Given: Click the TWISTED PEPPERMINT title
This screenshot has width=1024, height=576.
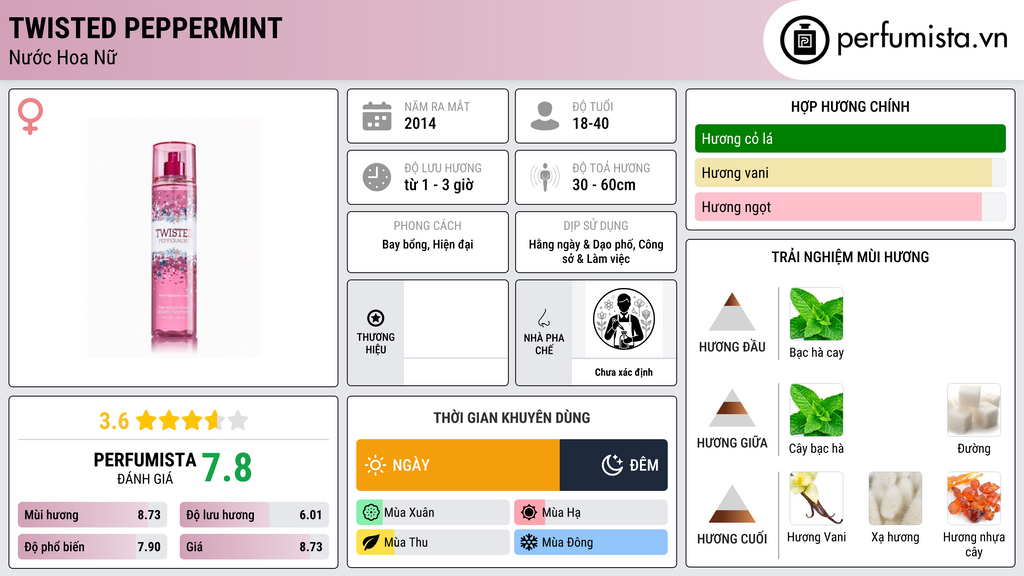Looking at the screenshot, I should [145, 29].
